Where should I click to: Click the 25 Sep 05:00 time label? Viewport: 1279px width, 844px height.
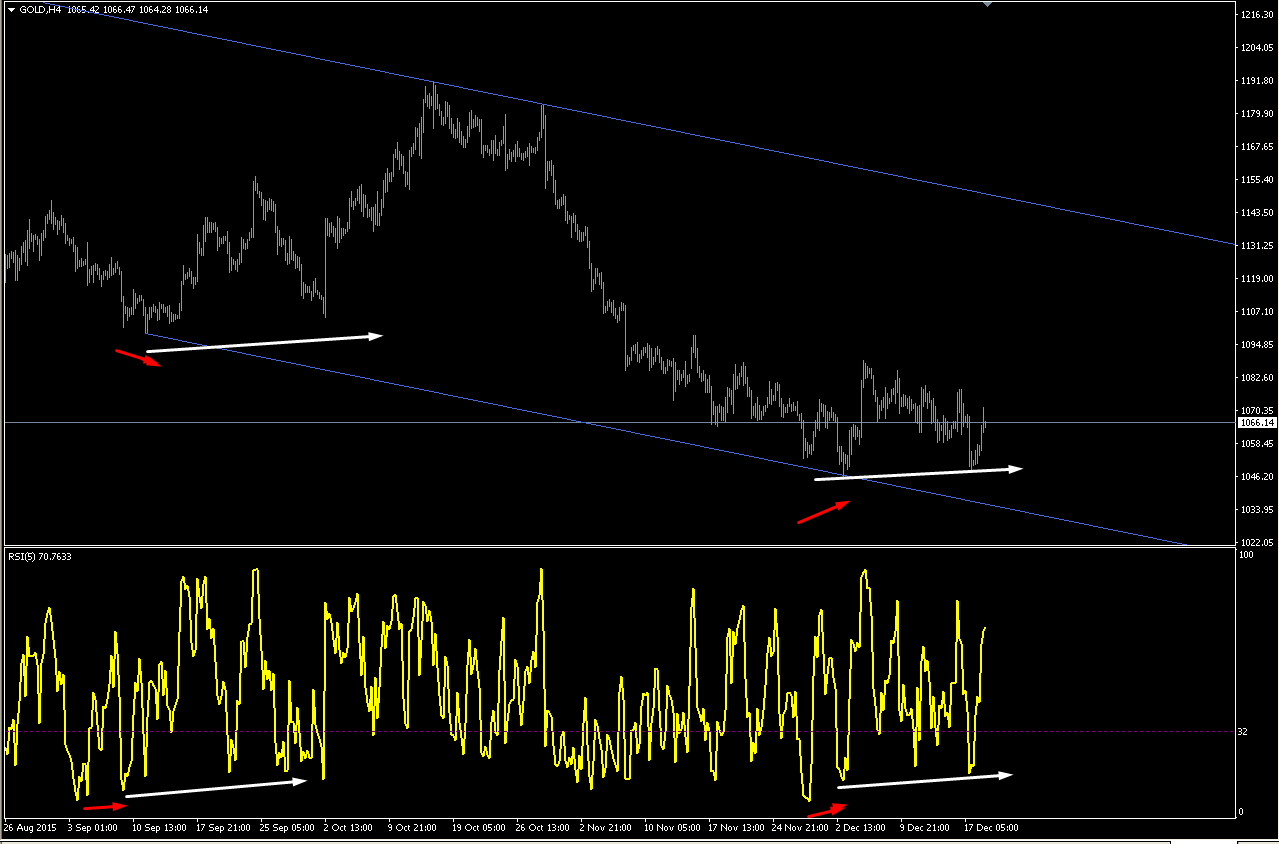(x=288, y=828)
